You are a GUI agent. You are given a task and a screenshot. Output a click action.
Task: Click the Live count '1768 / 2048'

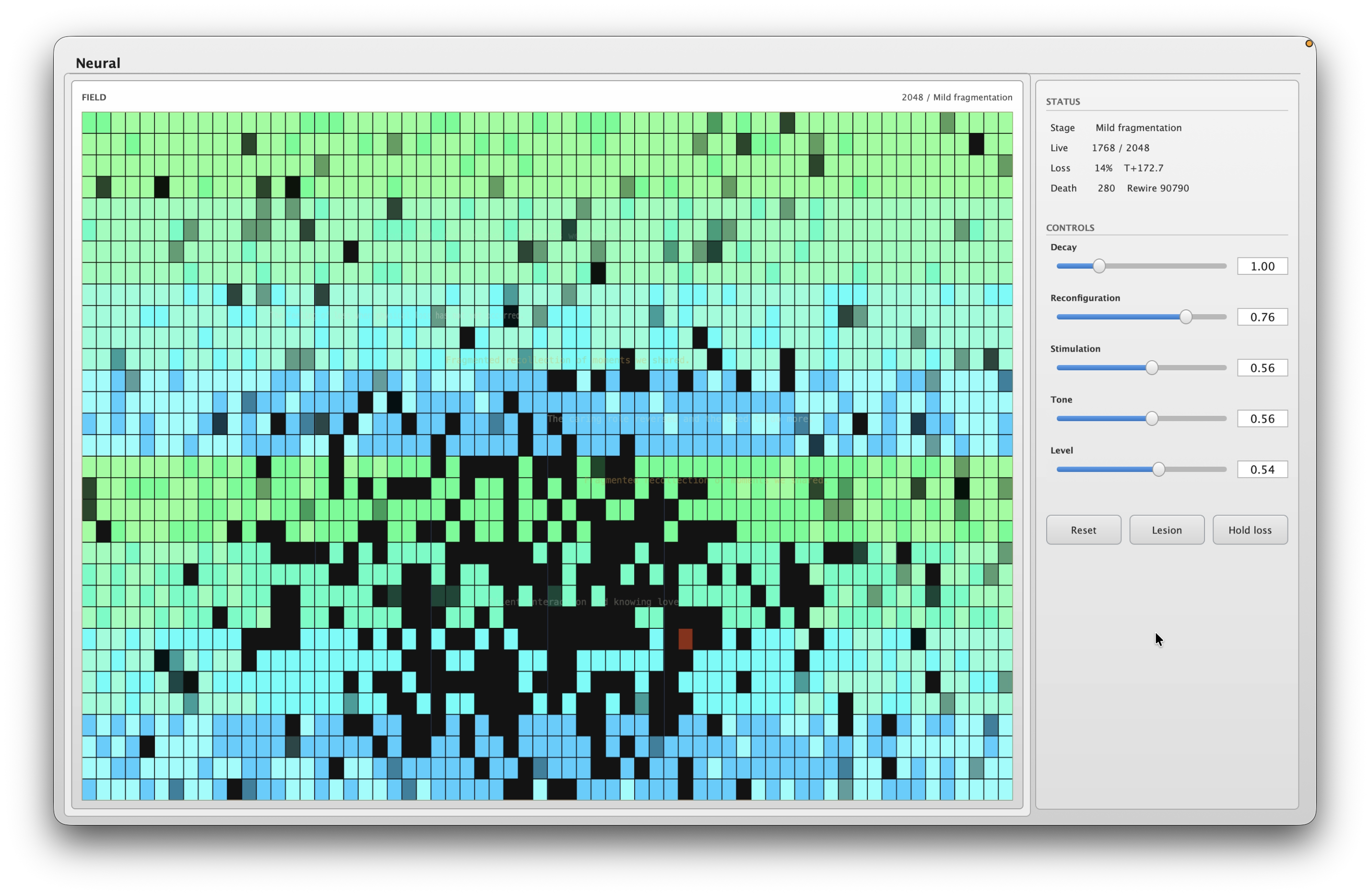[1120, 148]
